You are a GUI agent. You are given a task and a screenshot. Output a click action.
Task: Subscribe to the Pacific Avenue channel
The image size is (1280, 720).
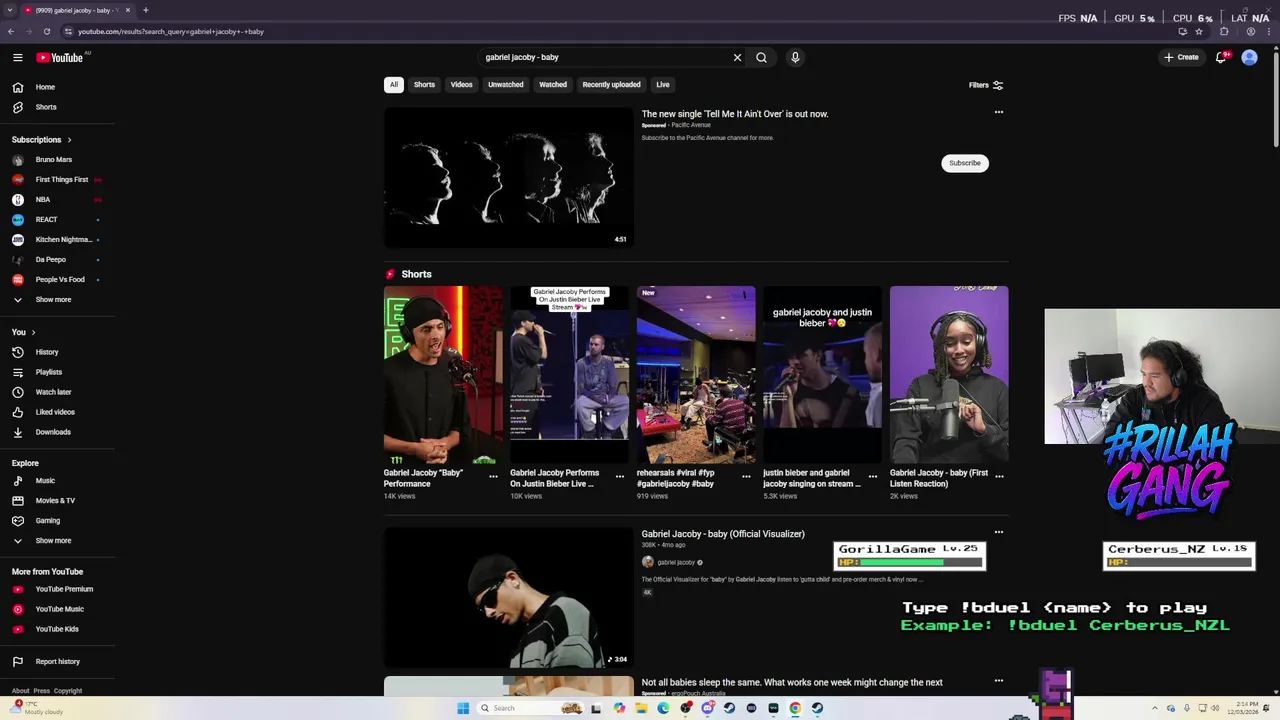click(x=965, y=163)
